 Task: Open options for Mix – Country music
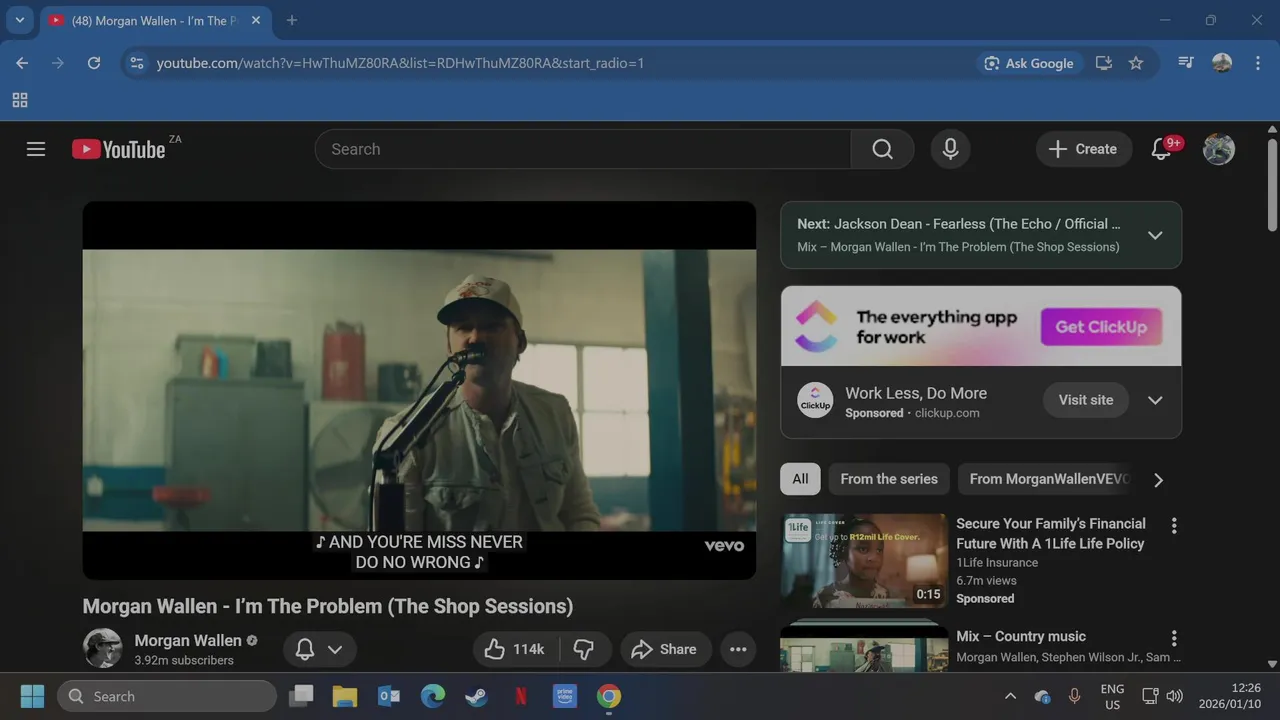coord(1174,638)
